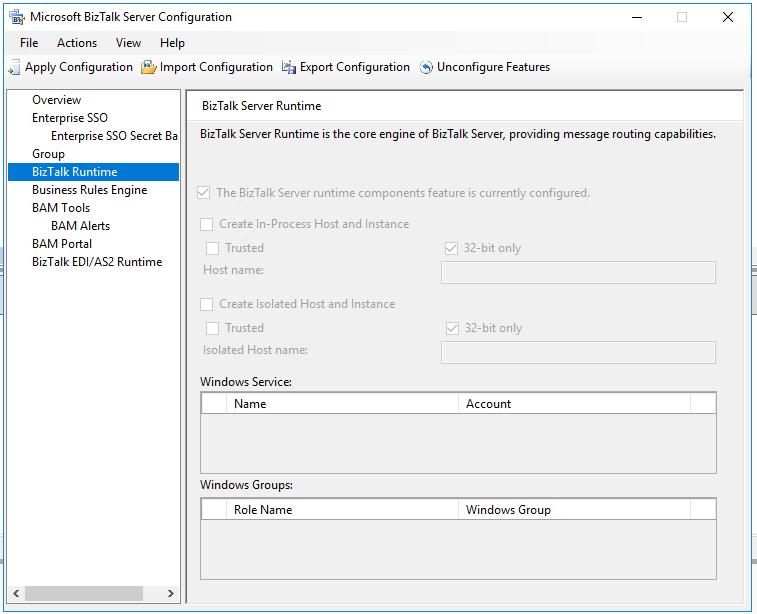The width and height of the screenshot is (757, 614).
Task: Click the Role Name column header
Action: pyautogui.click(x=342, y=510)
